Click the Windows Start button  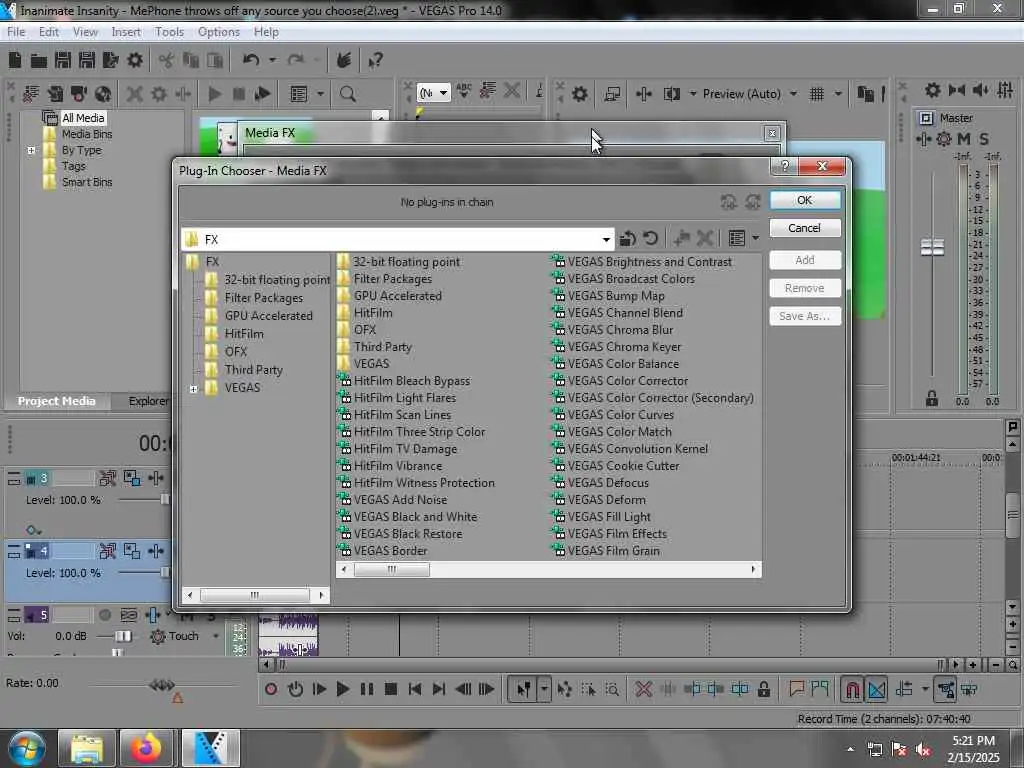(x=26, y=749)
